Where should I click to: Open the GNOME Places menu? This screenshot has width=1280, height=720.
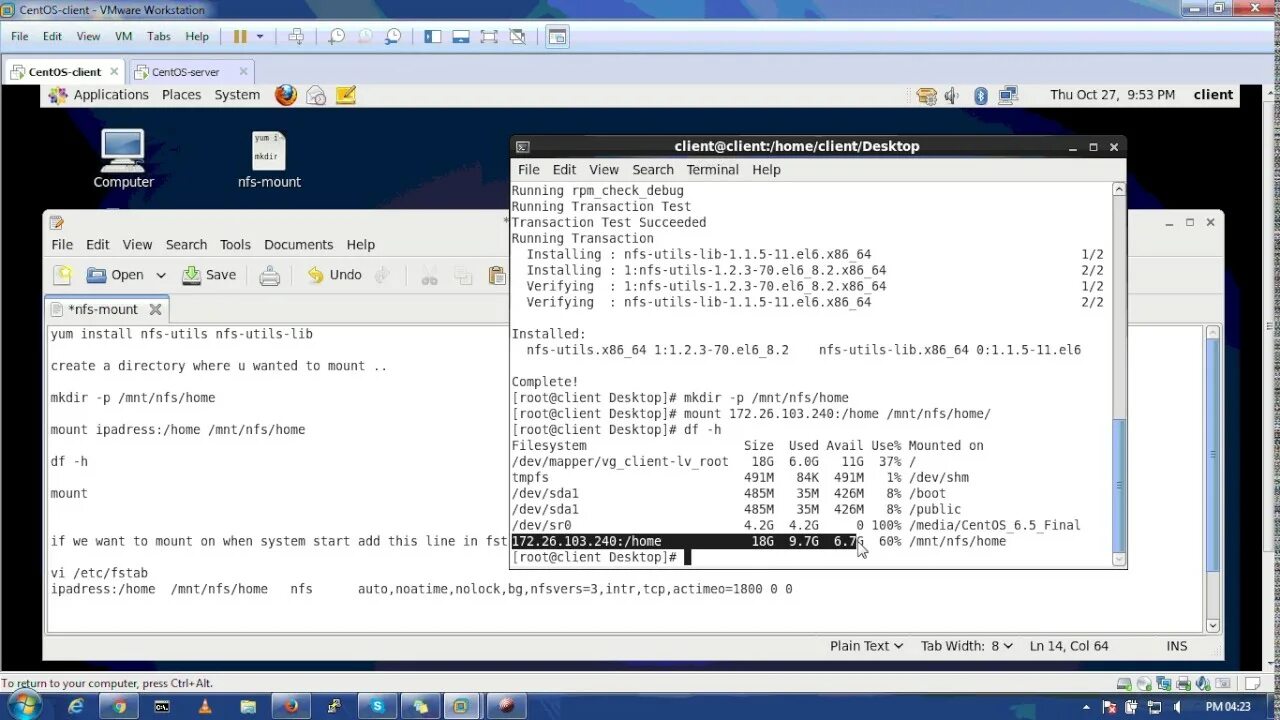[181, 95]
